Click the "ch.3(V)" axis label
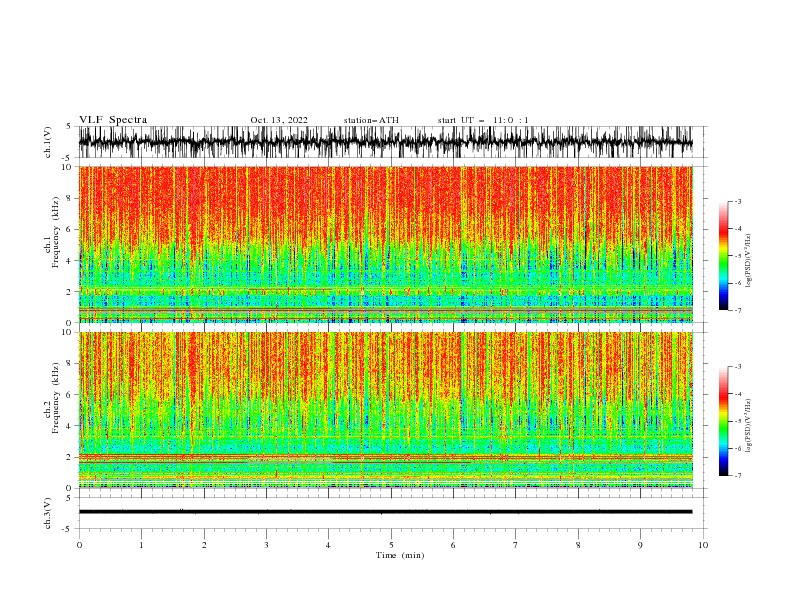 (x=48, y=513)
